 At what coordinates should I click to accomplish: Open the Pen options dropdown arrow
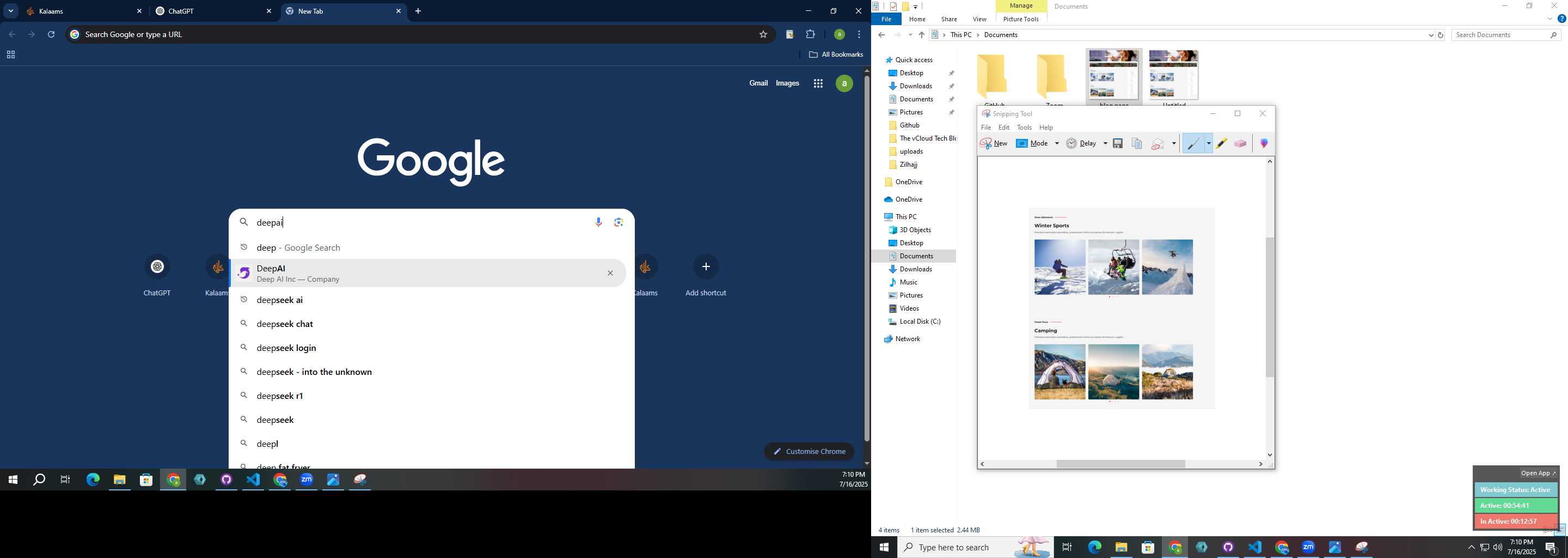point(1208,144)
